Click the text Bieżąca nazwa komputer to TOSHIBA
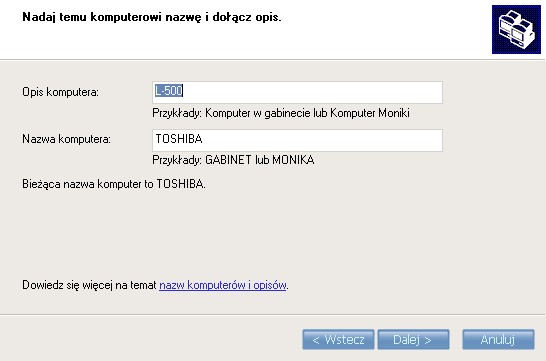 click(114, 184)
